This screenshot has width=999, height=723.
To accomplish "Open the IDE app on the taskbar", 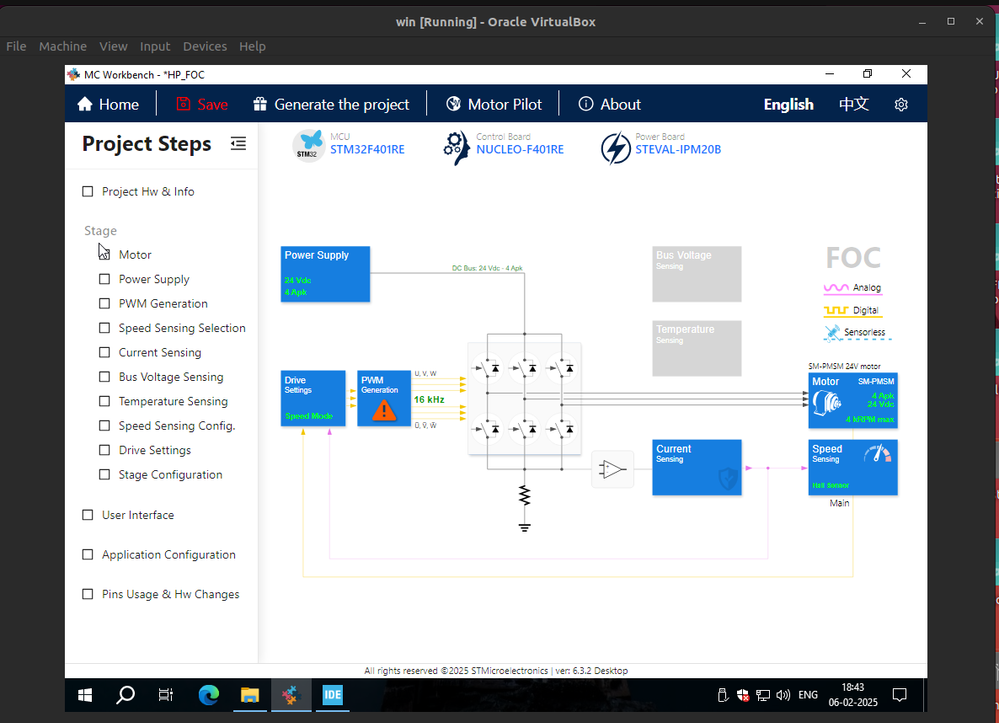I will point(333,695).
